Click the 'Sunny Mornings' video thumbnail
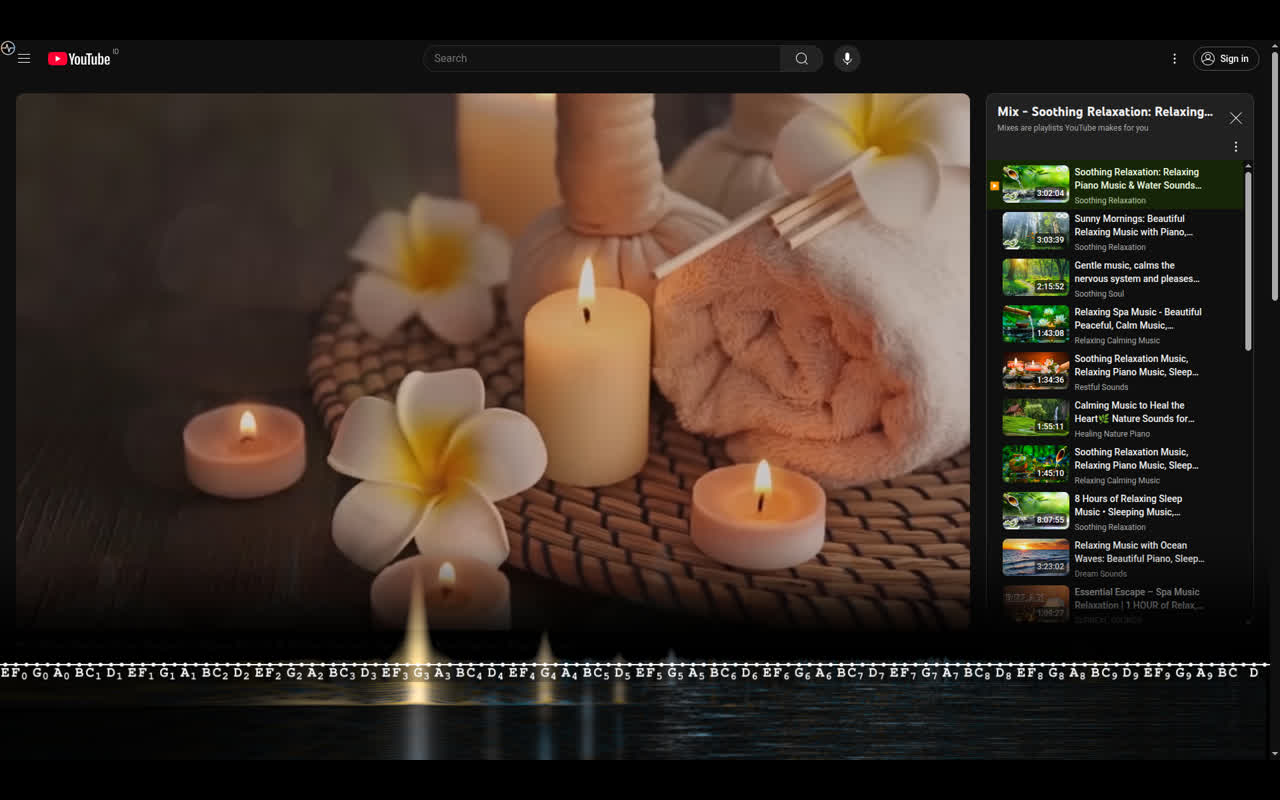1280x800 pixels. (x=1034, y=231)
